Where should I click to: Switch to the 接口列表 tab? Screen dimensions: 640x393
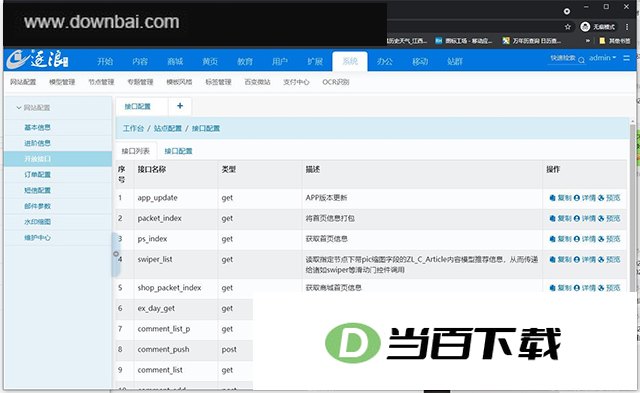pyautogui.click(x=136, y=151)
